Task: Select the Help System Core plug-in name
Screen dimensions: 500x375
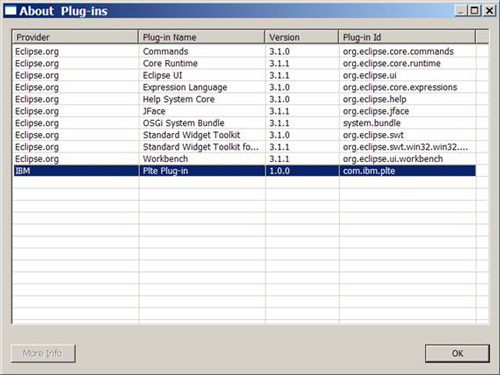Action: point(179,99)
